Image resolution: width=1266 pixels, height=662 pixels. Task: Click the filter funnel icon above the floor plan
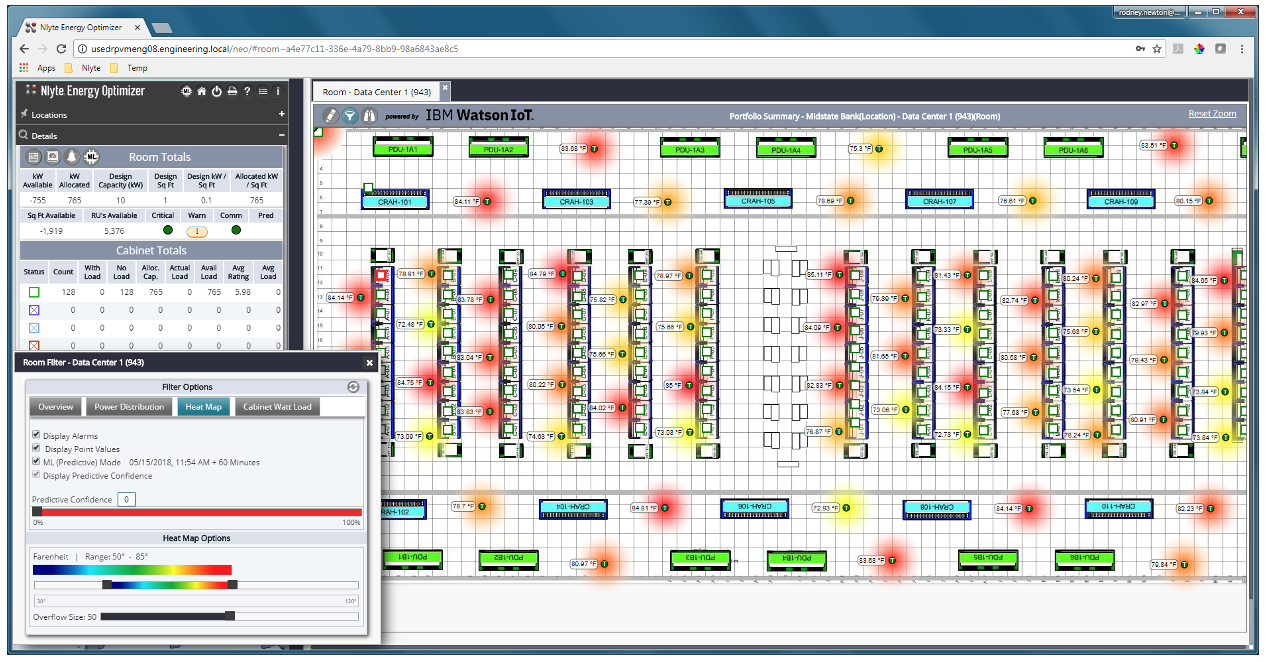(351, 115)
